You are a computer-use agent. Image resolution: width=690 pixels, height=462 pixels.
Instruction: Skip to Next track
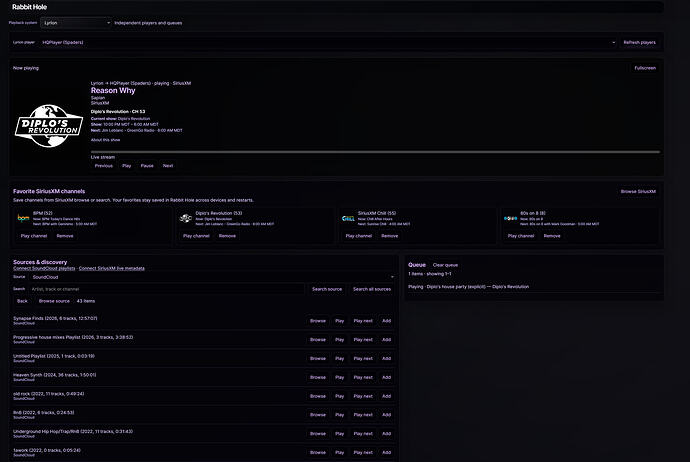pos(168,166)
